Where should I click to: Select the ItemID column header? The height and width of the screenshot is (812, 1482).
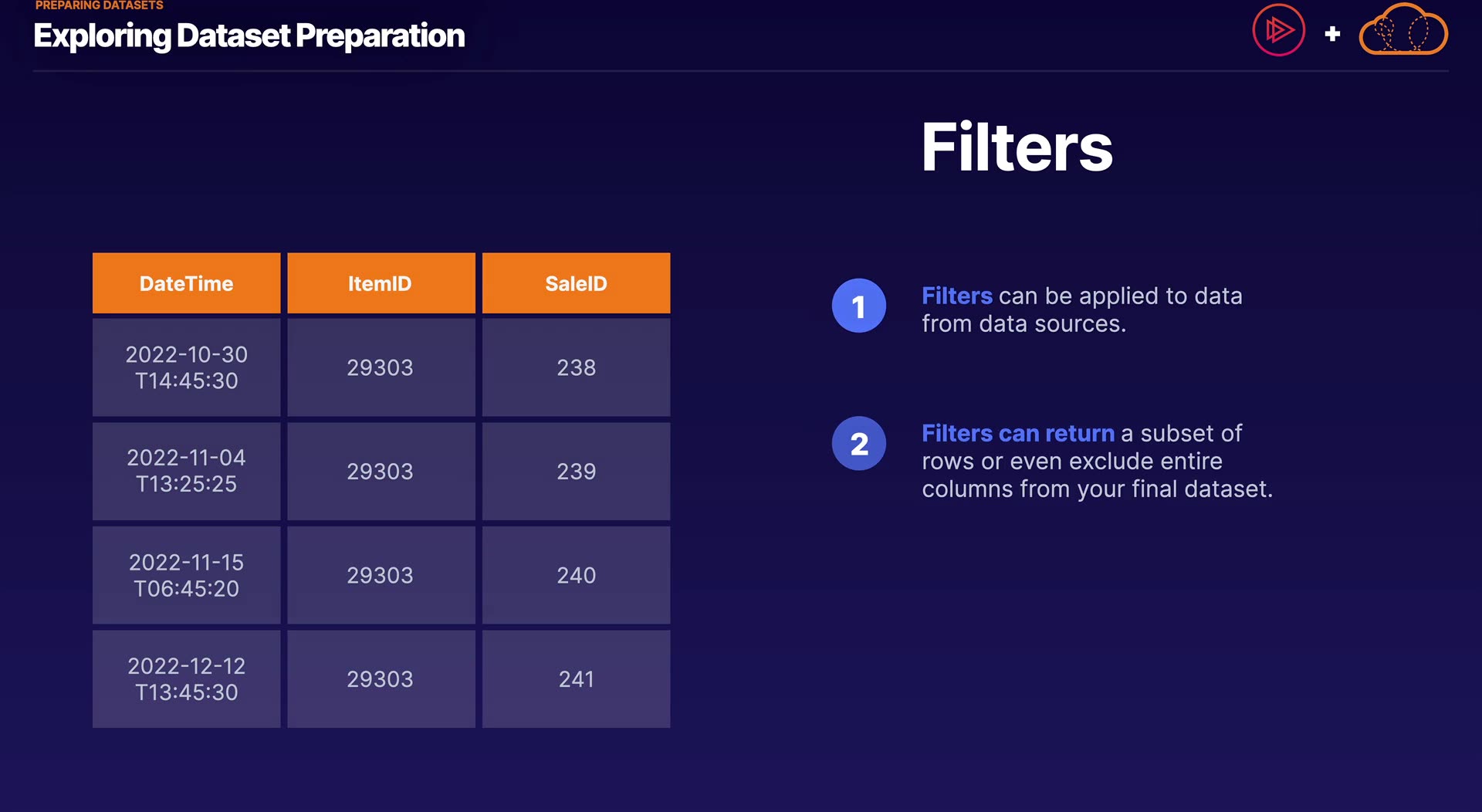[381, 283]
